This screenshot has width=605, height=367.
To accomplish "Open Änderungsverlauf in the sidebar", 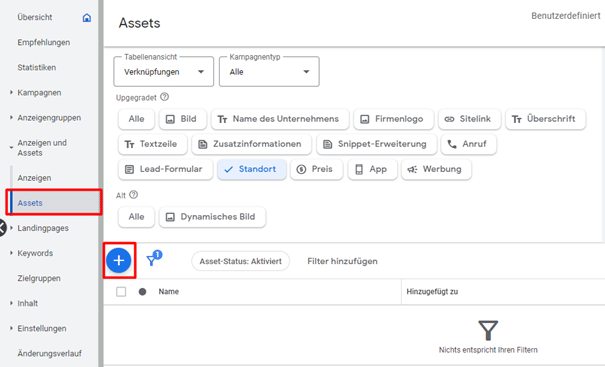I will coord(49,353).
